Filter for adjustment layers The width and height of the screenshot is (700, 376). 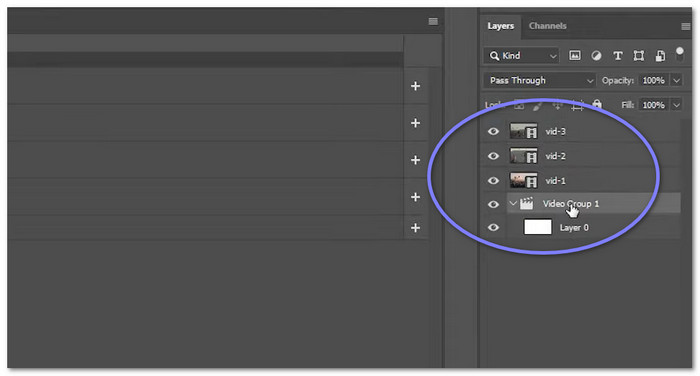(x=596, y=55)
